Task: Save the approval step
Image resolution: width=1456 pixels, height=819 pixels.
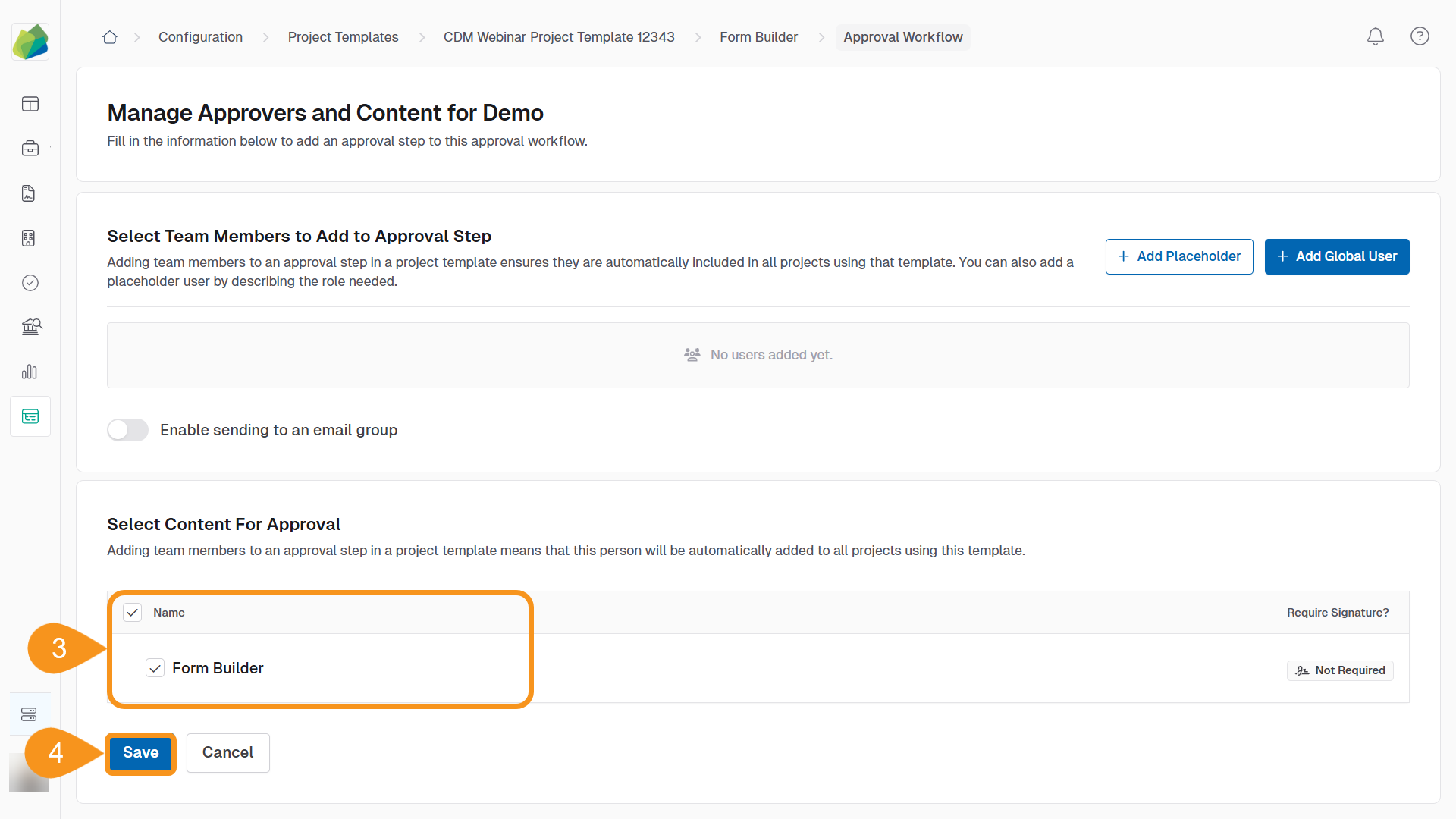Action: click(x=140, y=753)
